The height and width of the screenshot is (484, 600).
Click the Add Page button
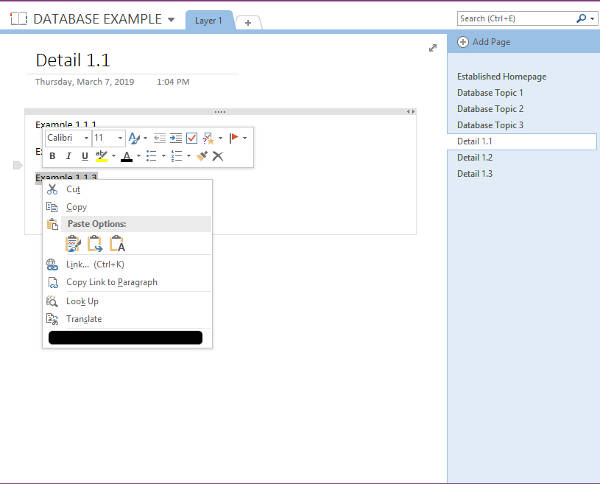click(x=485, y=42)
